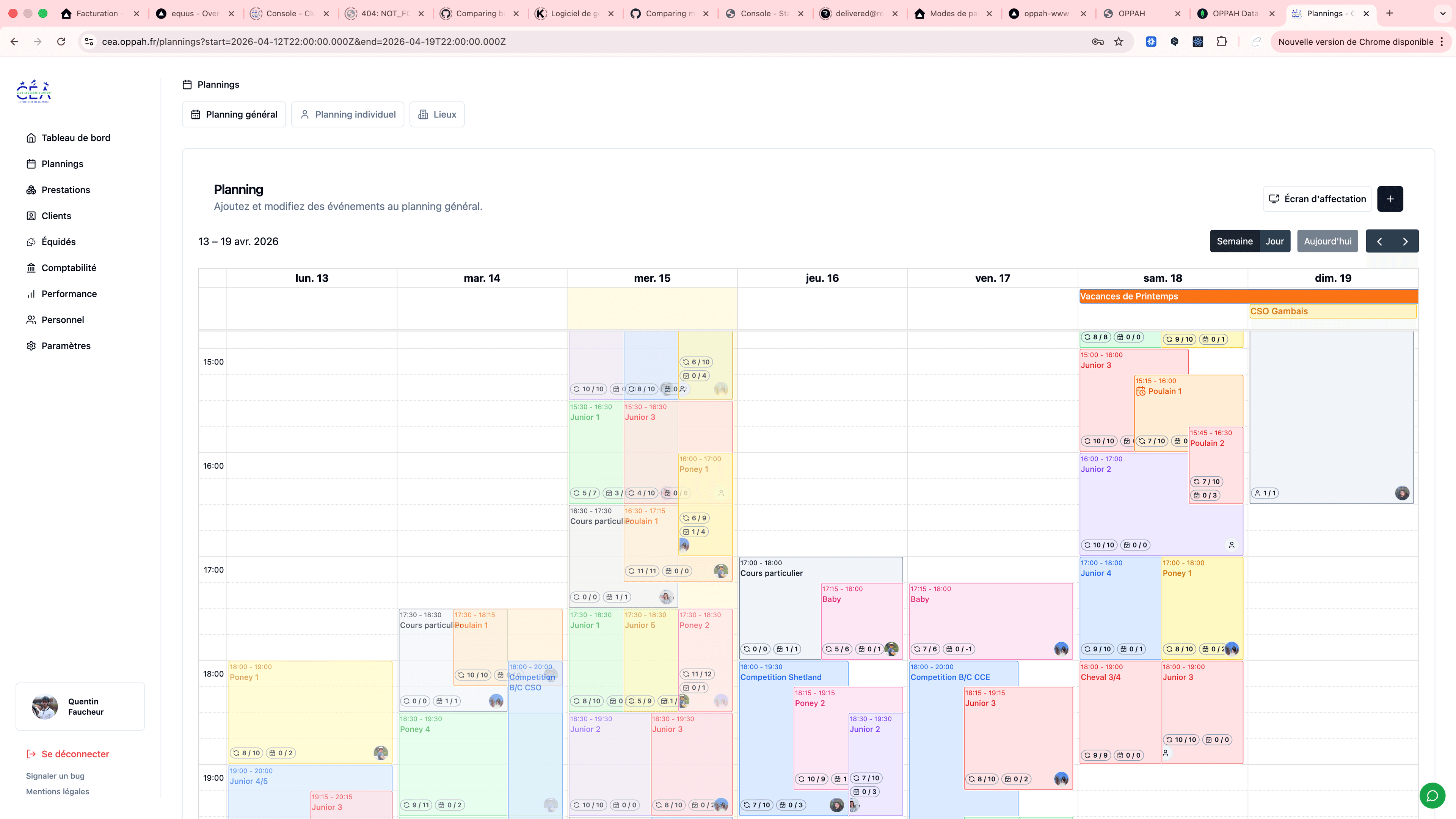1456x819 pixels.
Task: Select the Lieux tab
Action: (437, 115)
